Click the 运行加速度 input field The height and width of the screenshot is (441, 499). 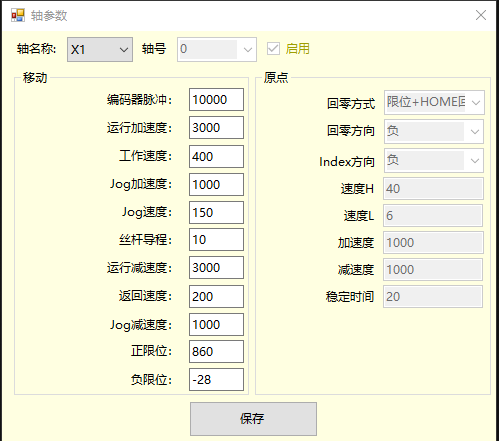click(x=216, y=128)
